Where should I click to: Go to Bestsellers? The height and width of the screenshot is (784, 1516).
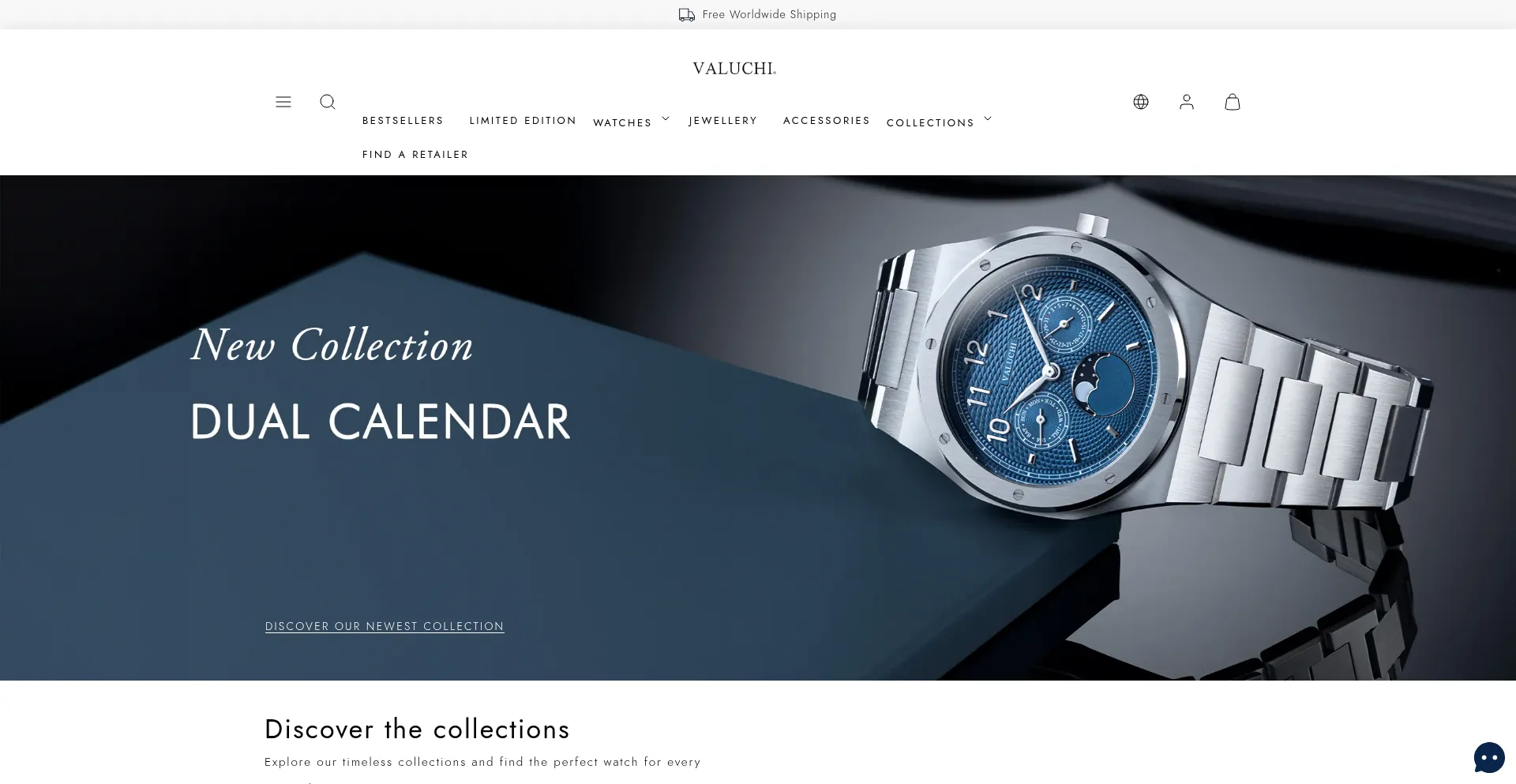point(403,120)
